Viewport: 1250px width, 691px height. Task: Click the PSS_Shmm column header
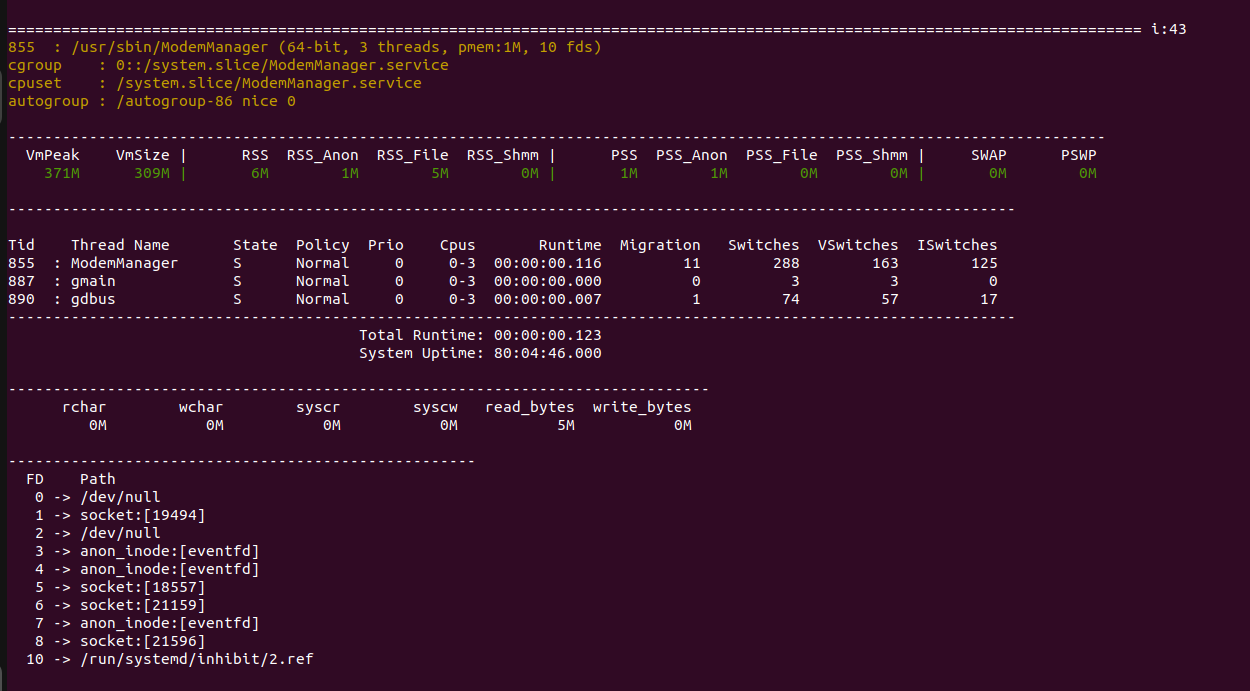[x=872, y=155]
